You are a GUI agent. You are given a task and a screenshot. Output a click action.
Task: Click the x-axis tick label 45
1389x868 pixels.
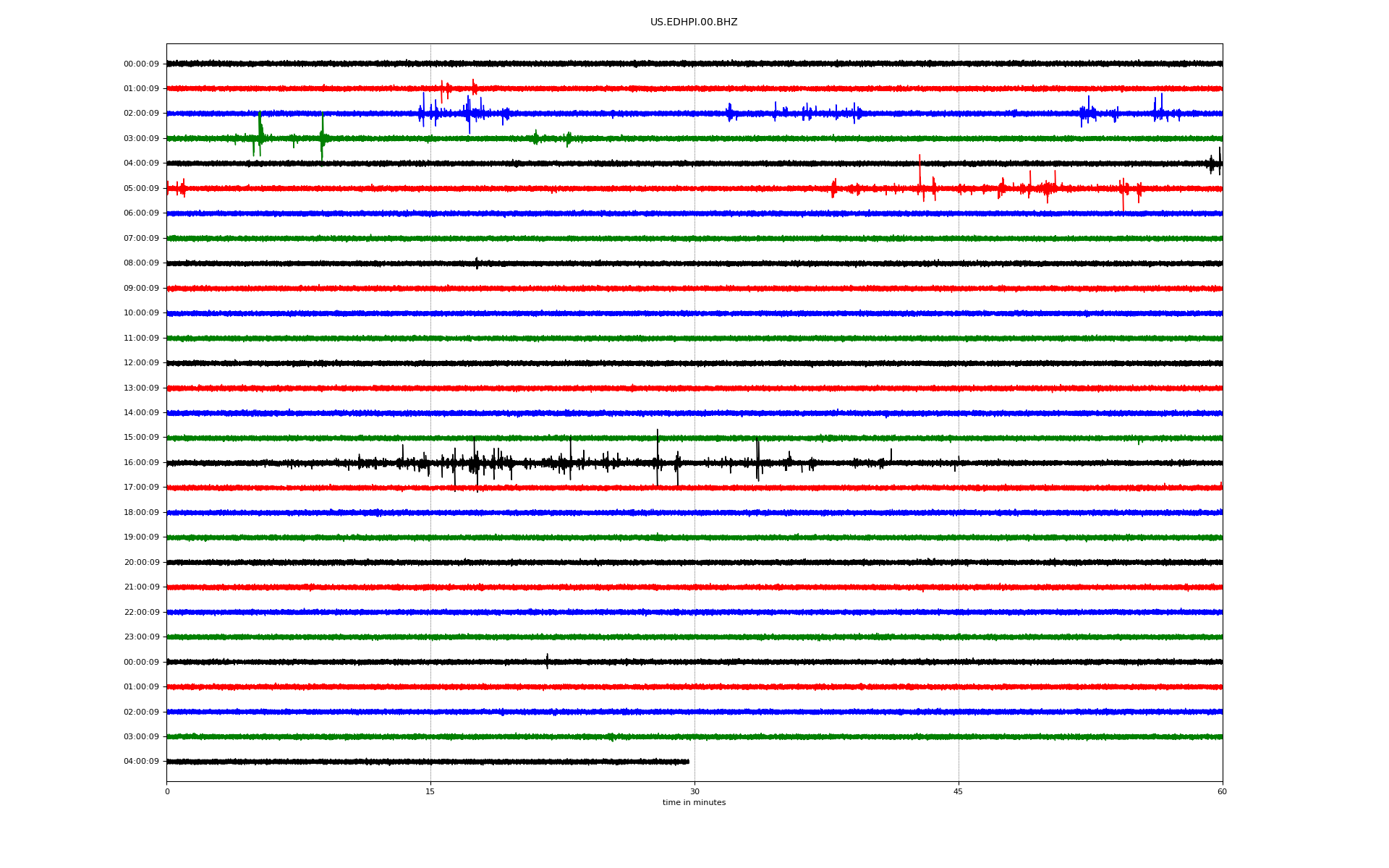[959, 791]
